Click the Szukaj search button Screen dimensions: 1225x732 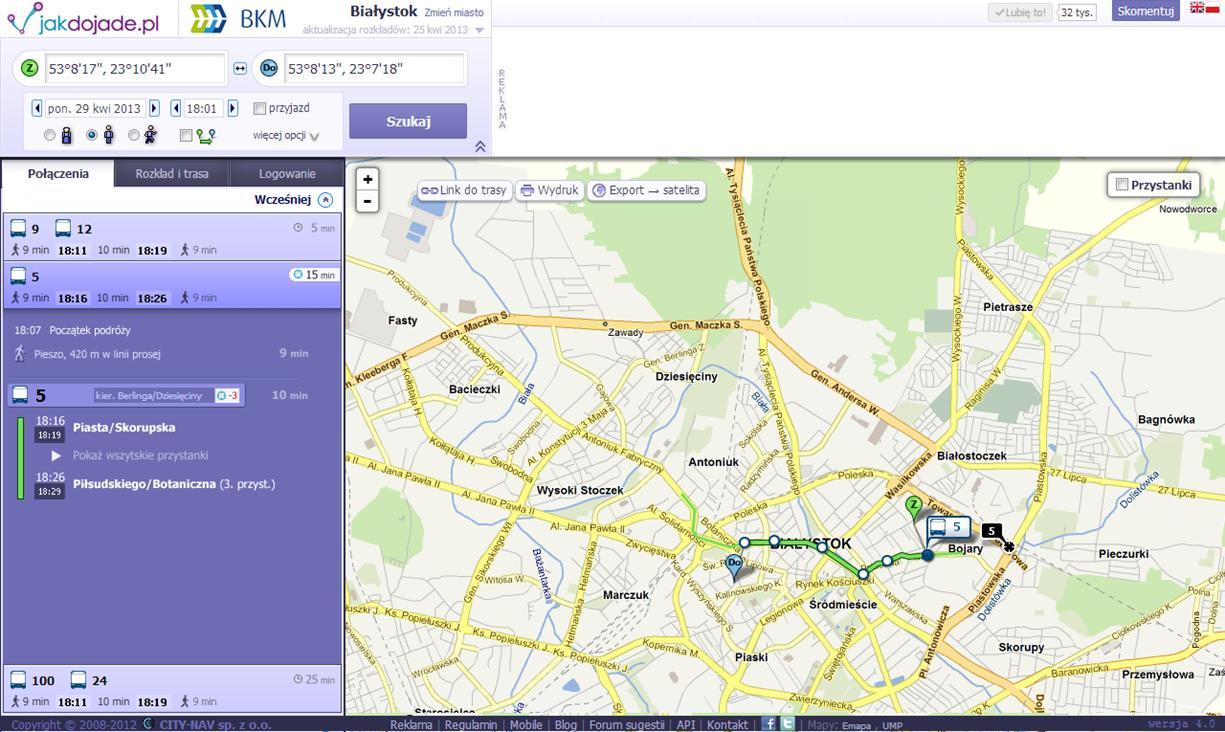pyautogui.click(x=408, y=121)
